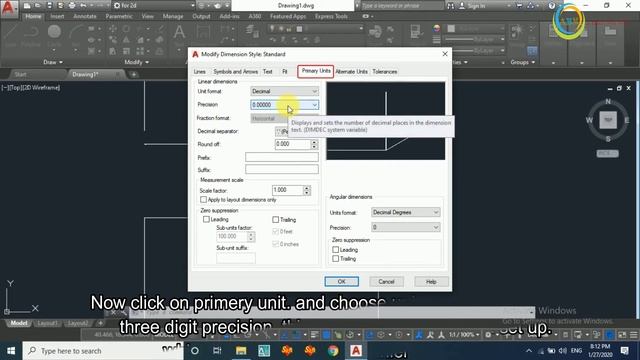
Task: Switch to the Lines tab
Action: pos(200,71)
